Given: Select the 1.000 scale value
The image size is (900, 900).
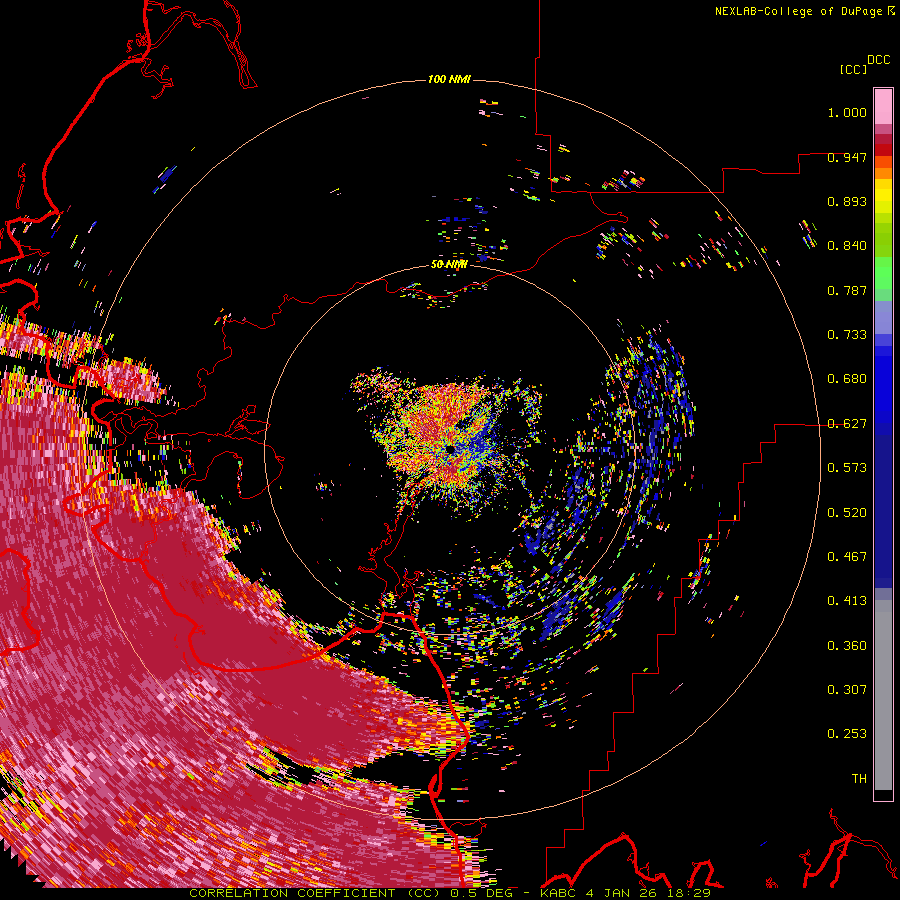Looking at the screenshot, I should [847, 112].
